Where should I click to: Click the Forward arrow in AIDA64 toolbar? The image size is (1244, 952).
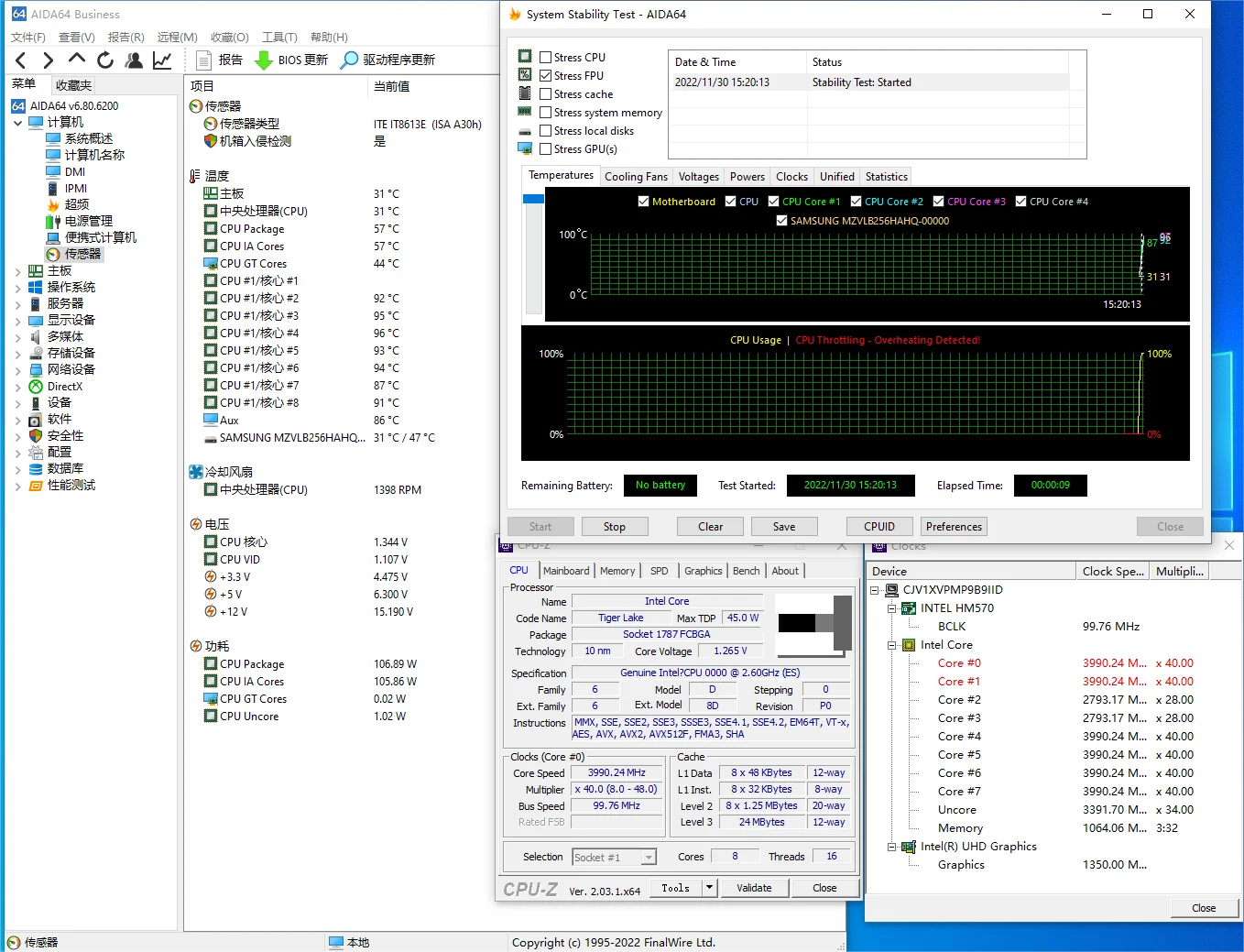[49, 60]
